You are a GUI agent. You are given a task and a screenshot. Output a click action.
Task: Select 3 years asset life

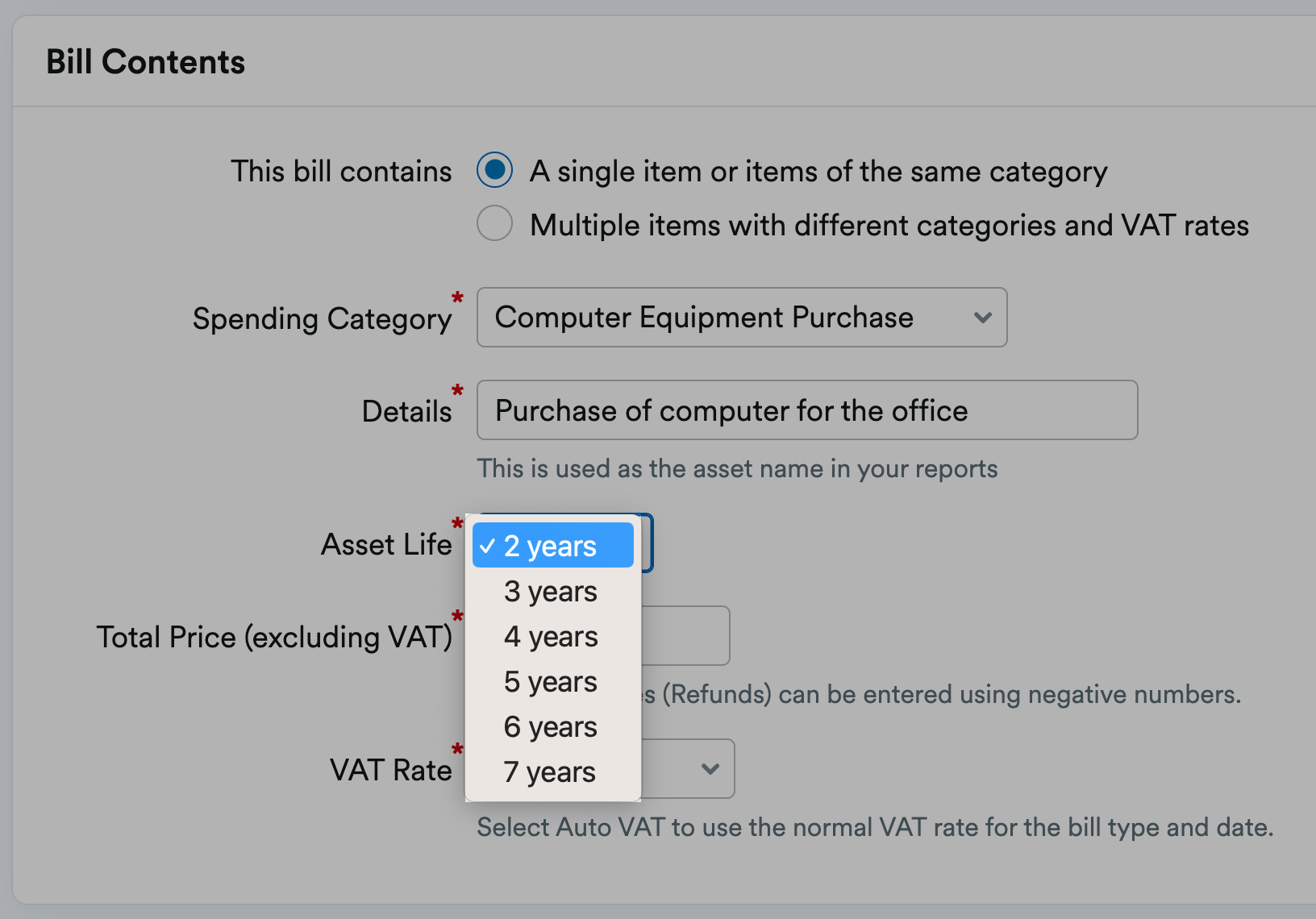coord(550,591)
